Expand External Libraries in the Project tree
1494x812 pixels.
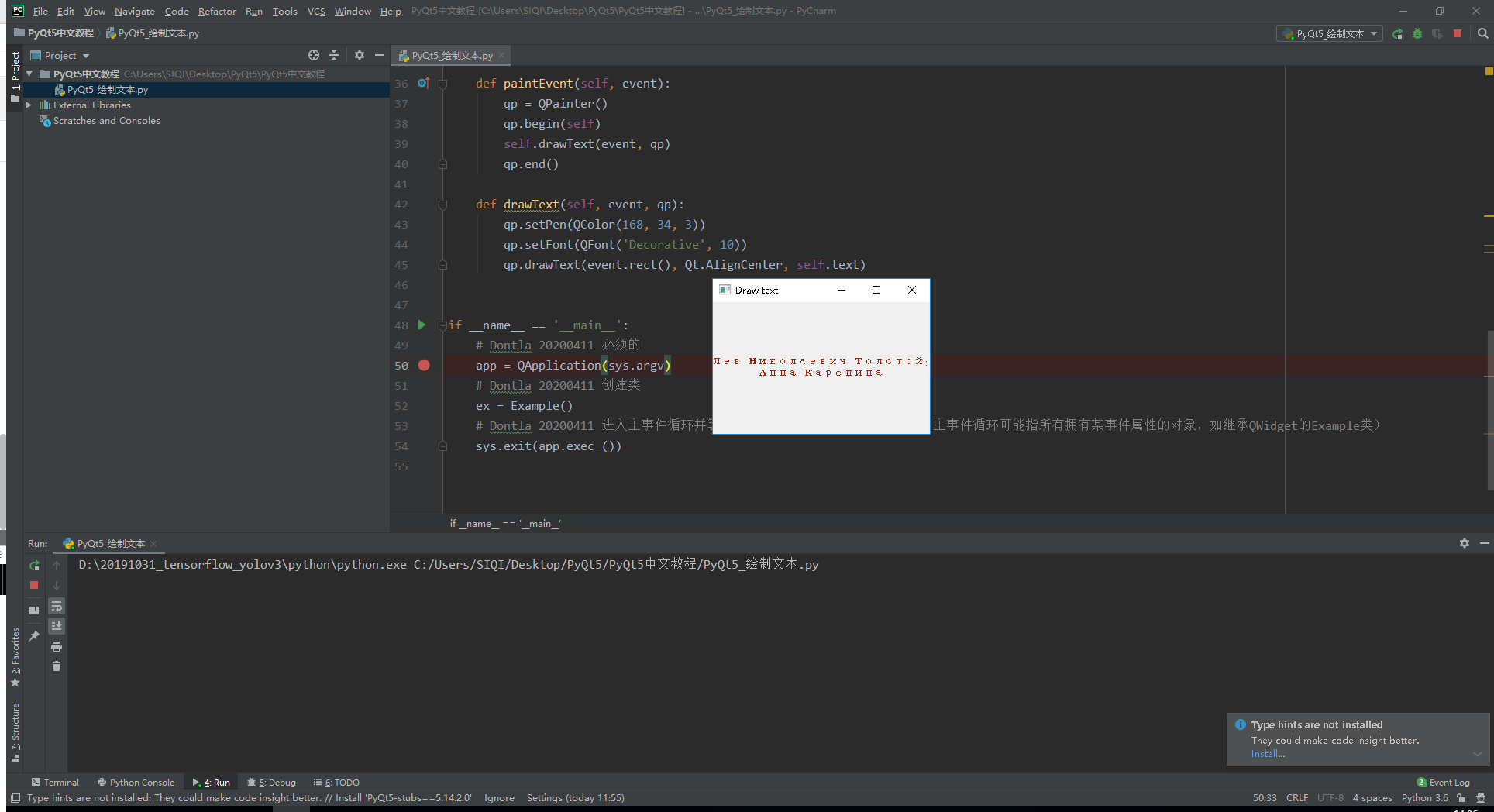pos(29,105)
